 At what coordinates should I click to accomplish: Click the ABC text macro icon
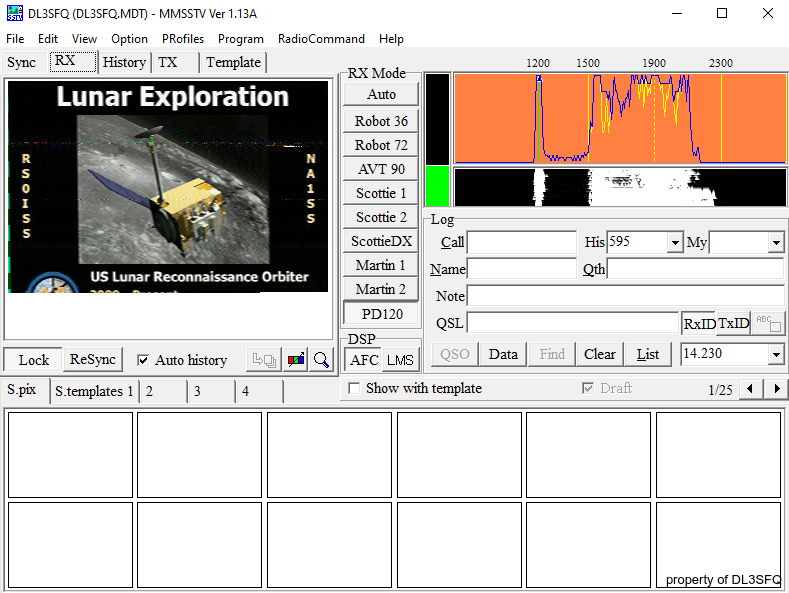tap(768, 323)
